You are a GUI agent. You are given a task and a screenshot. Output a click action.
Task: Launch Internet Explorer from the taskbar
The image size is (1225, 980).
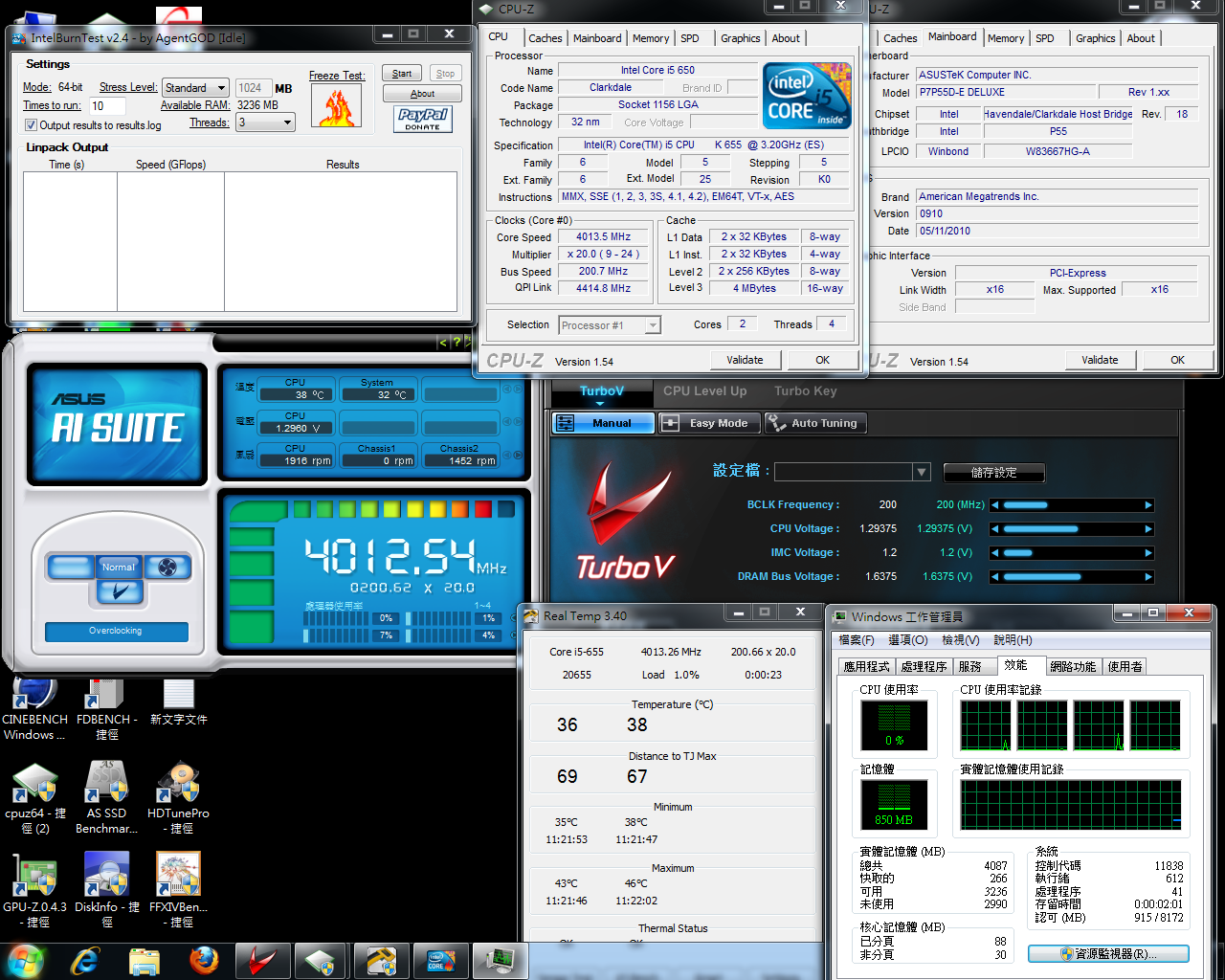(x=85, y=961)
